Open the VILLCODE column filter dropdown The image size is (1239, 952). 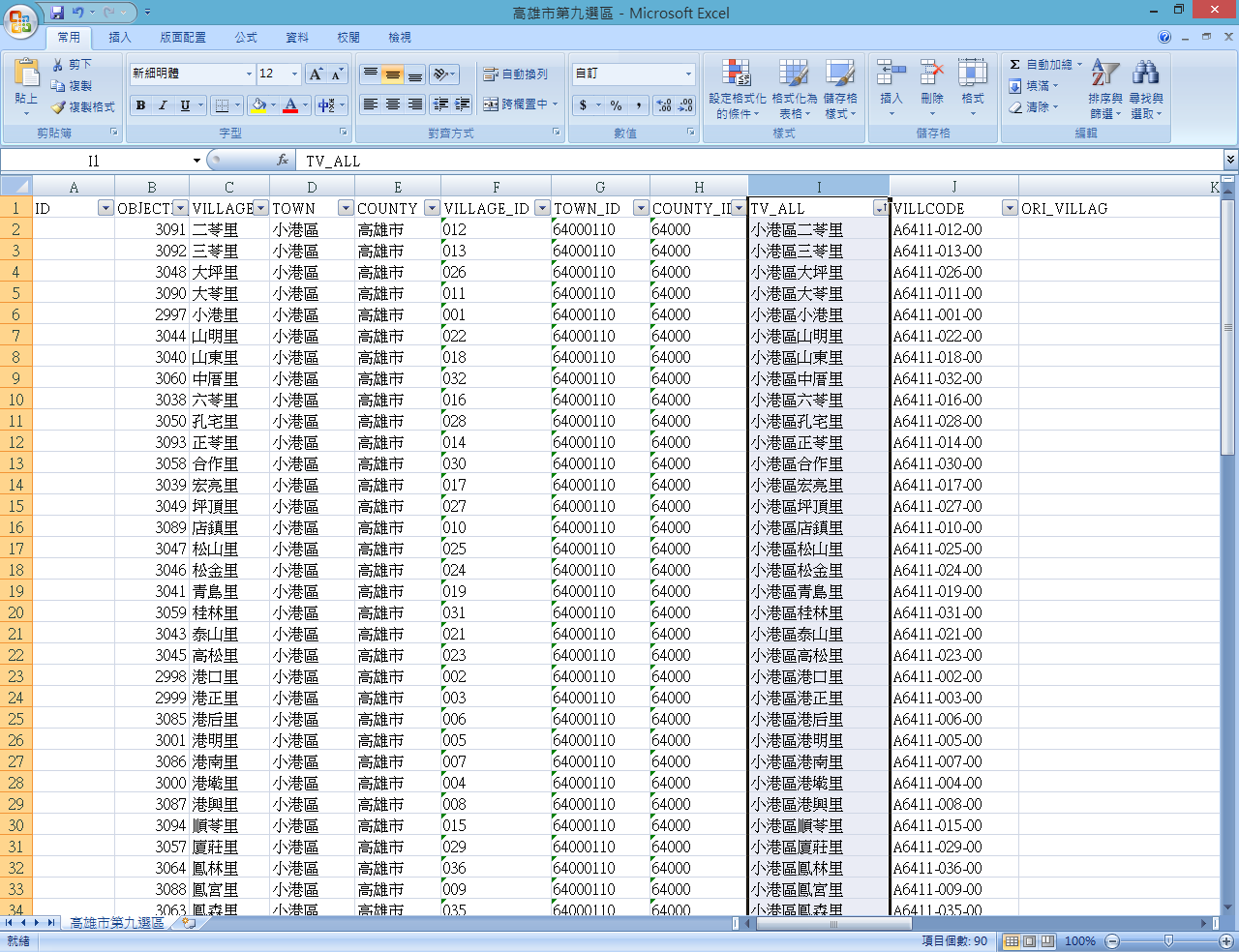tap(1010, 208)
